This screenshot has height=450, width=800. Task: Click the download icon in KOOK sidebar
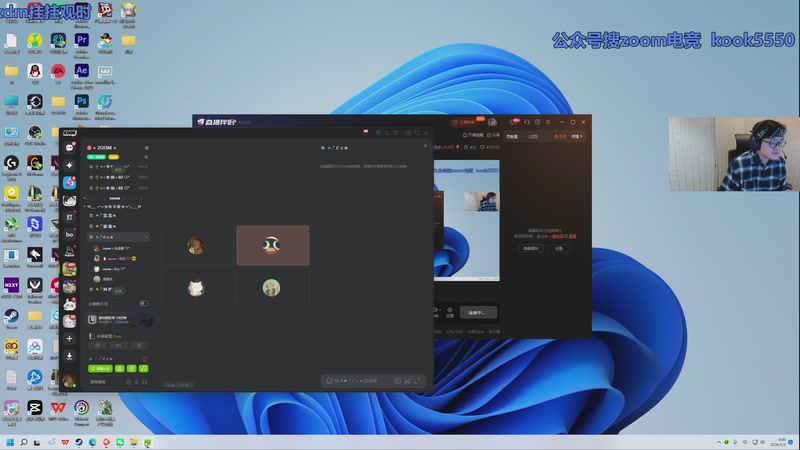click(x=70, y=355)
